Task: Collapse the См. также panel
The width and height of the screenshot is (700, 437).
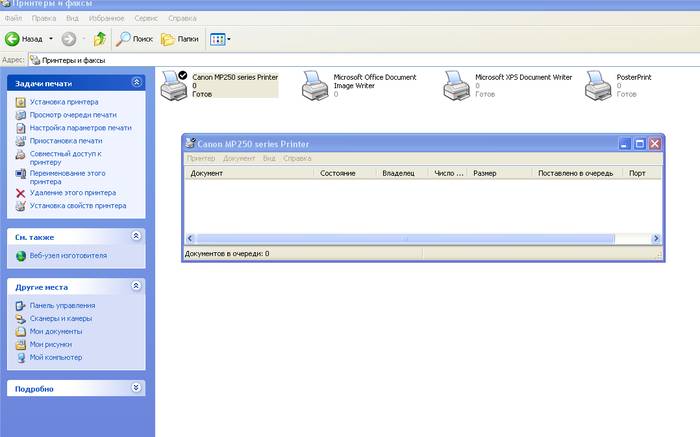Action: (x=137, y=236)
